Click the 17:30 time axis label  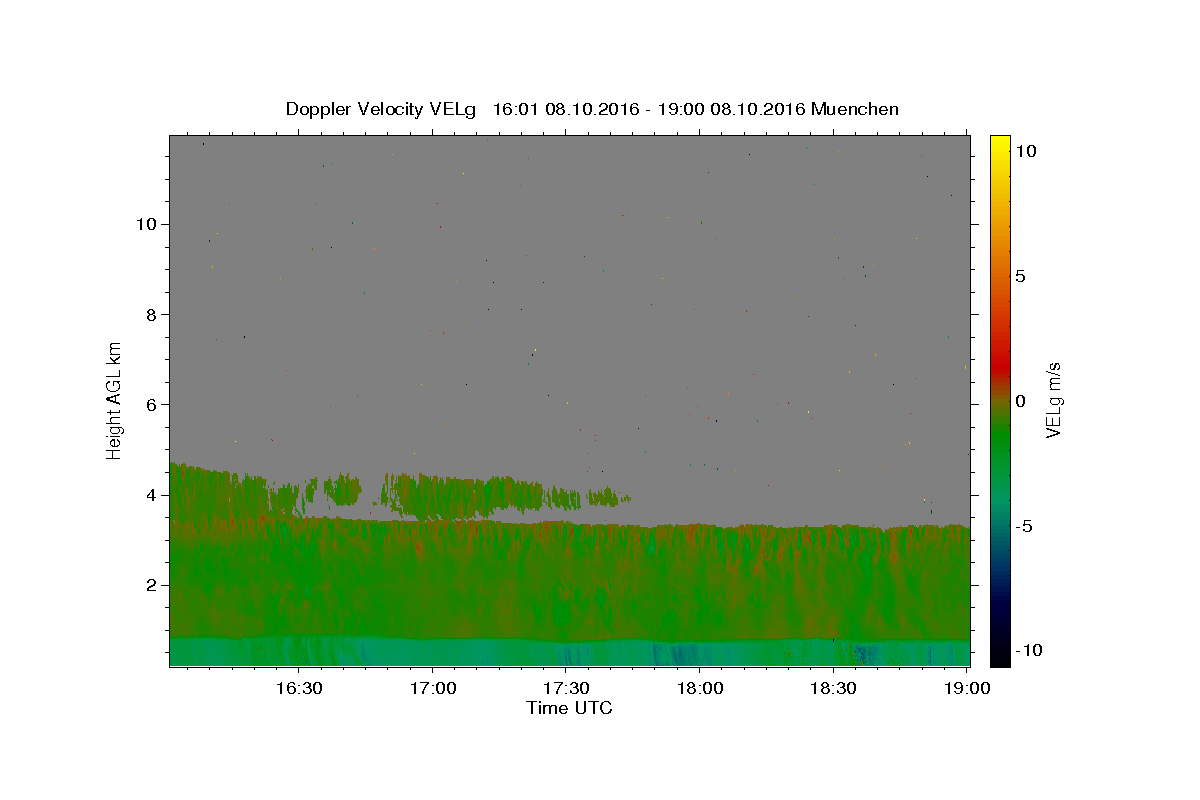coord(566,688)
